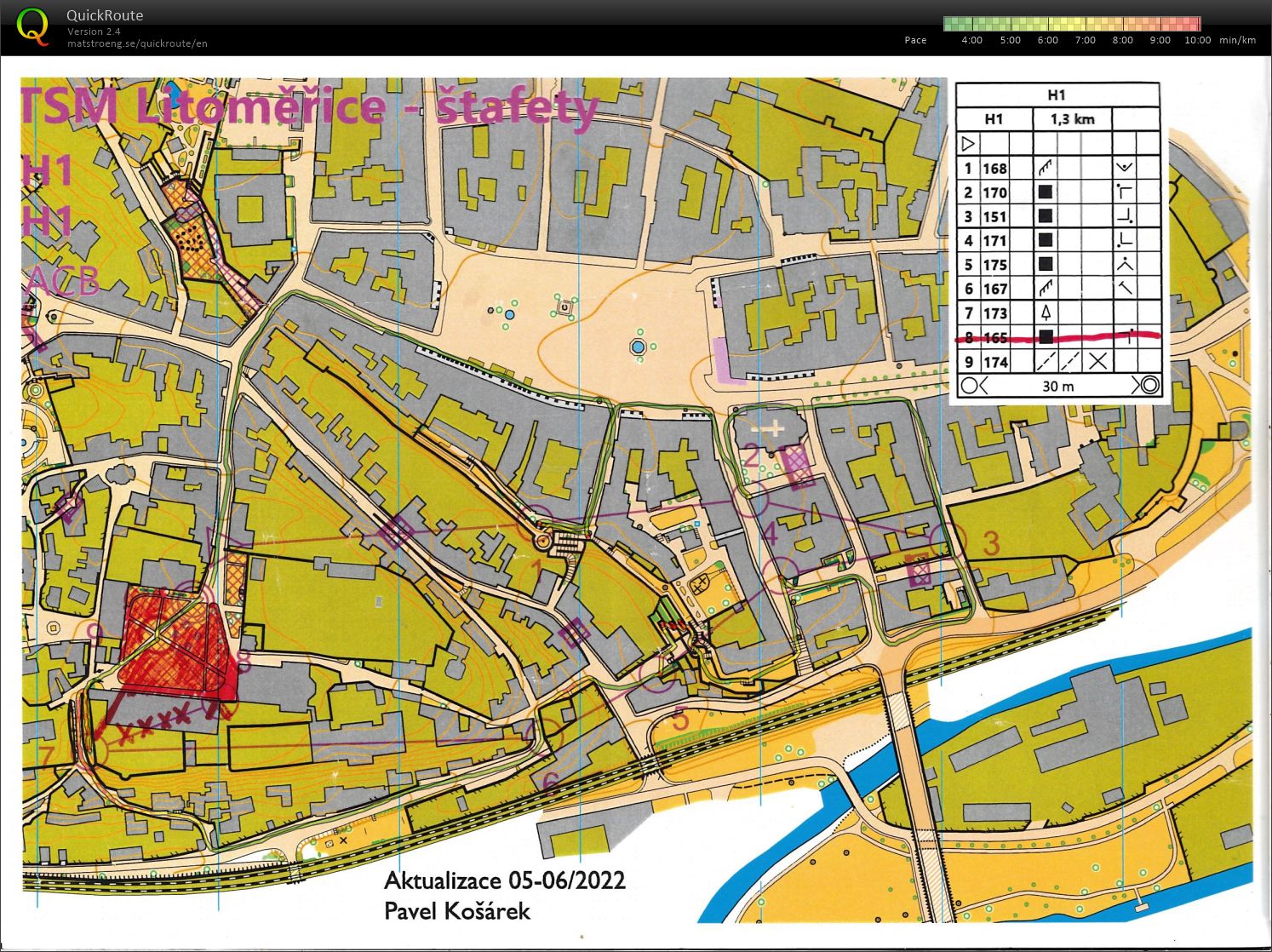Image resolution: width=1272 pixels, height=952 pixels.
Task: Click the building square symbol in control 151 row
Action: click(1046, 216)
